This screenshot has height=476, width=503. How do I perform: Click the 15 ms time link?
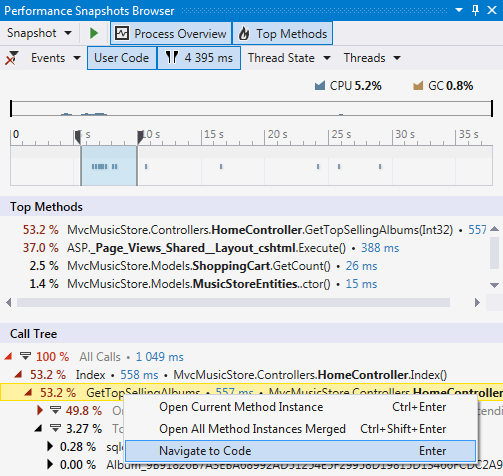[361, 284]
